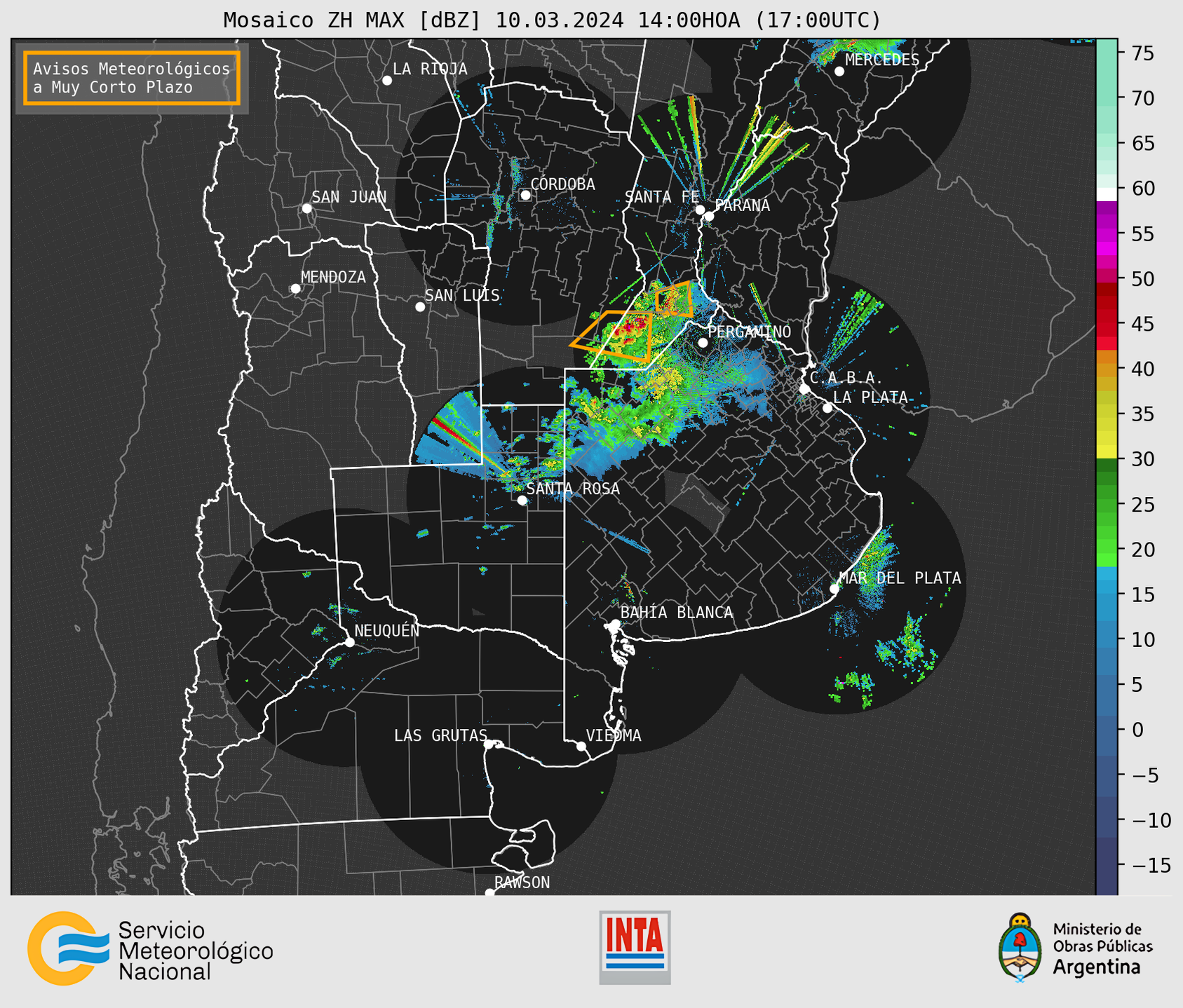Click the 'SANTA ROSA' text label
Image resolution: width=1183 pixels, height=1008 pixels.
[x=574, y=489]
